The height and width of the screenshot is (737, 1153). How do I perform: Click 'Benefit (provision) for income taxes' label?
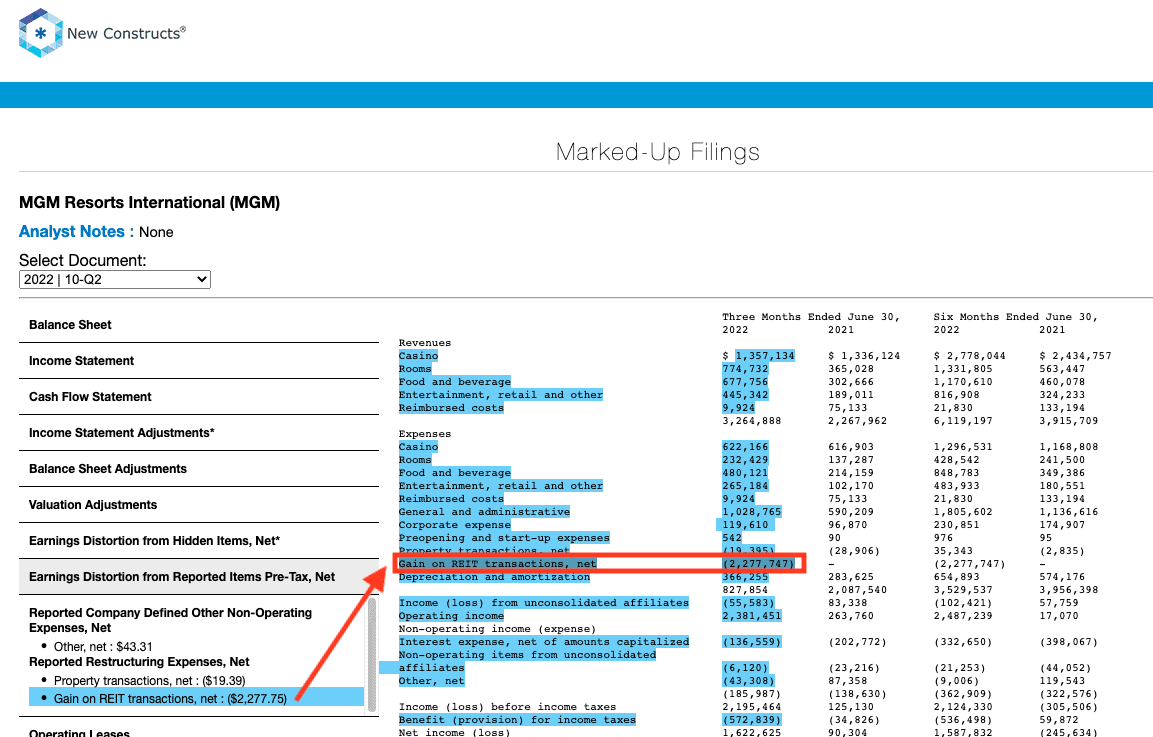point(517,720)
